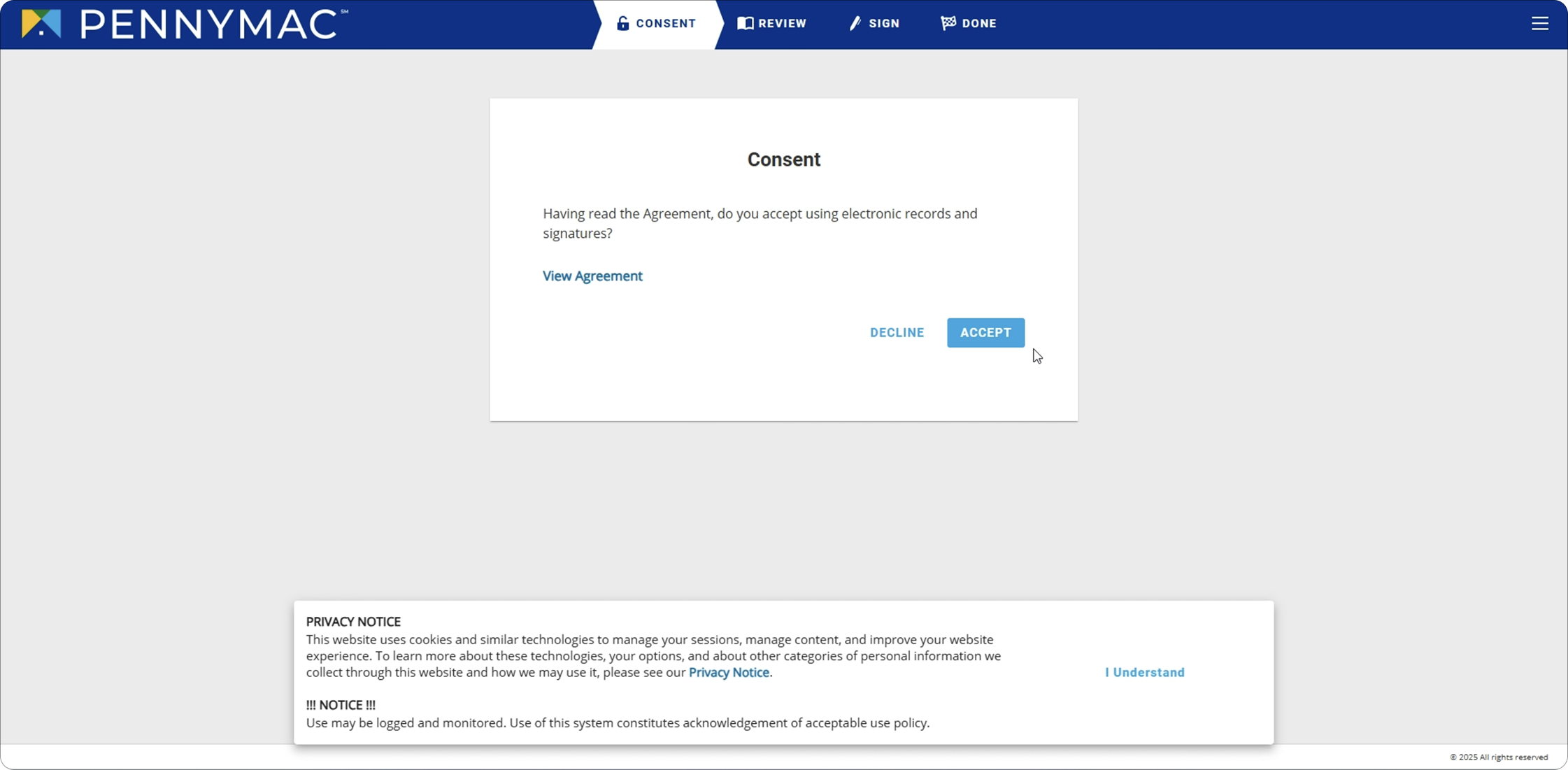Jump to the DONE step label
Image resolution: width=1568 pixels, height=770 pixels.
click(978, 23)
